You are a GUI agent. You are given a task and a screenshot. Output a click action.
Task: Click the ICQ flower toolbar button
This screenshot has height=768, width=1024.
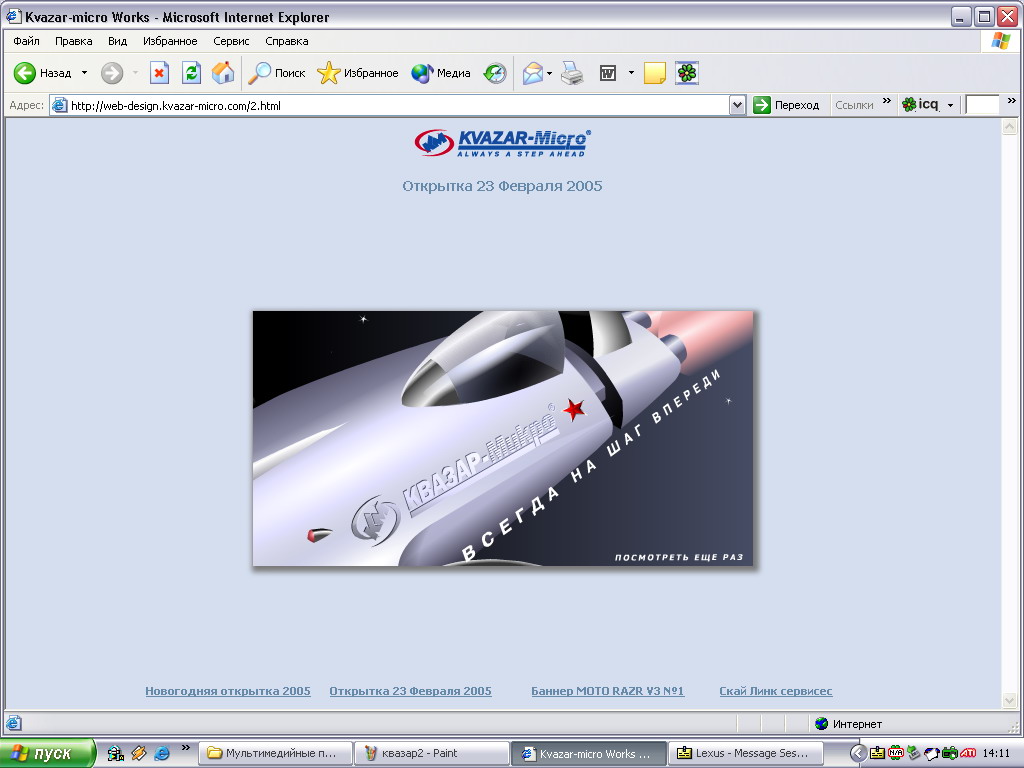click(687, 73)
